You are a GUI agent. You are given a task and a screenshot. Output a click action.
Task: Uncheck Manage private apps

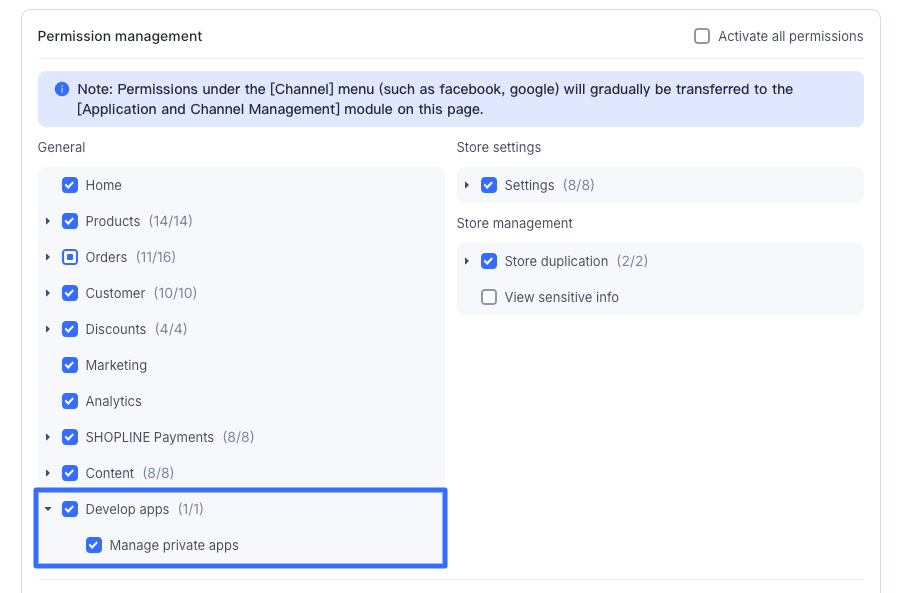click(94, 545)
